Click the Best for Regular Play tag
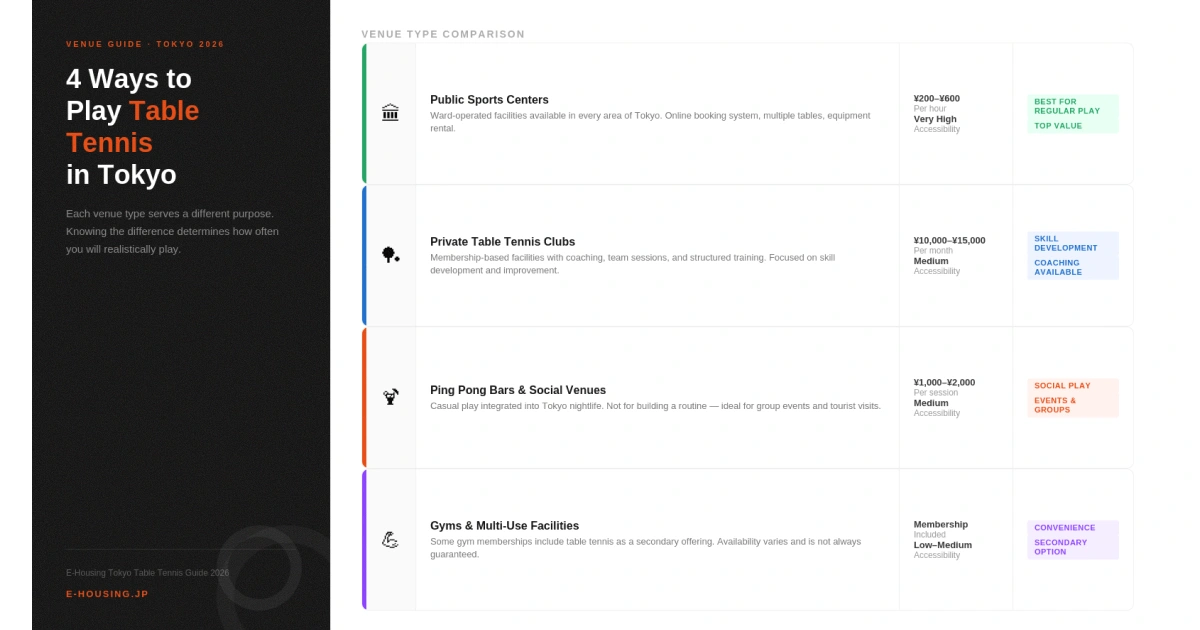This screenshot has height=630, width=1200. tap(1067, 106)
